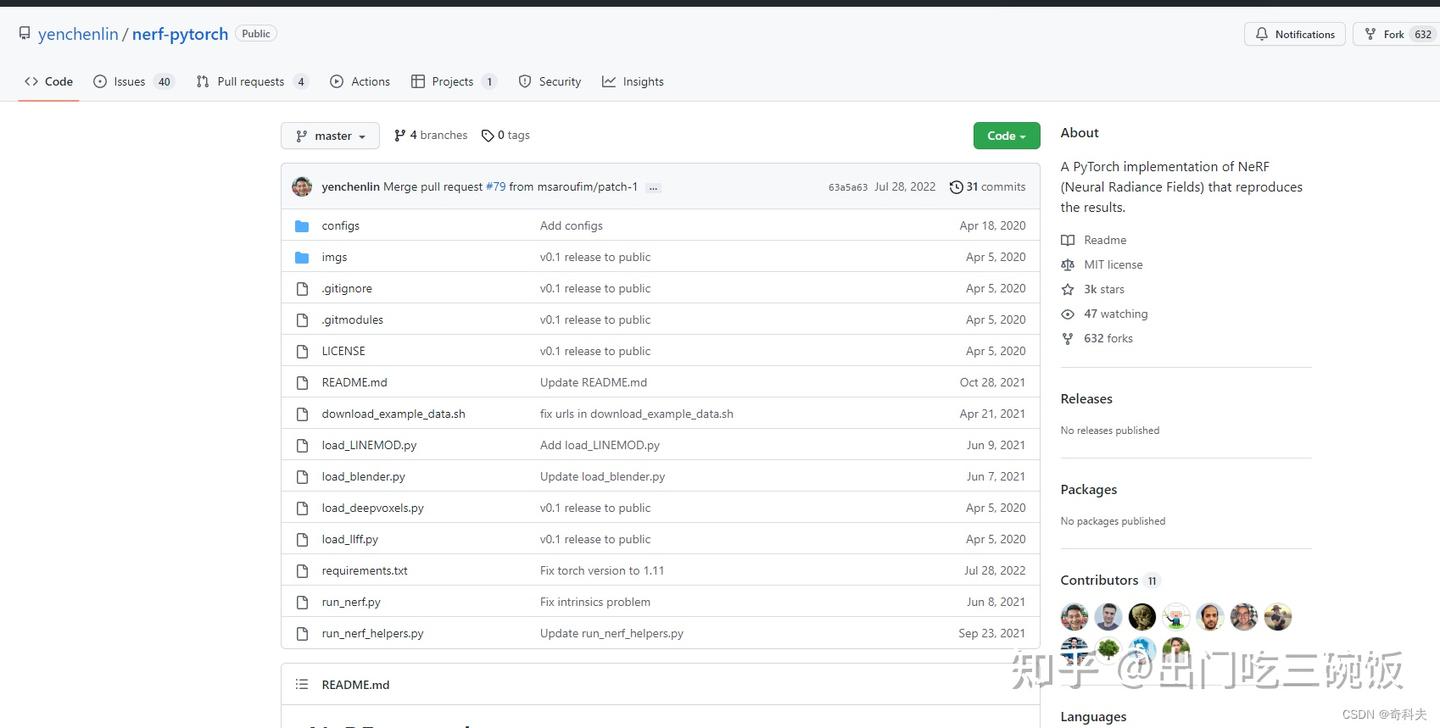Open the MIT license link
Screen dimensions: 1440x728
click(x=1113, y=265)
